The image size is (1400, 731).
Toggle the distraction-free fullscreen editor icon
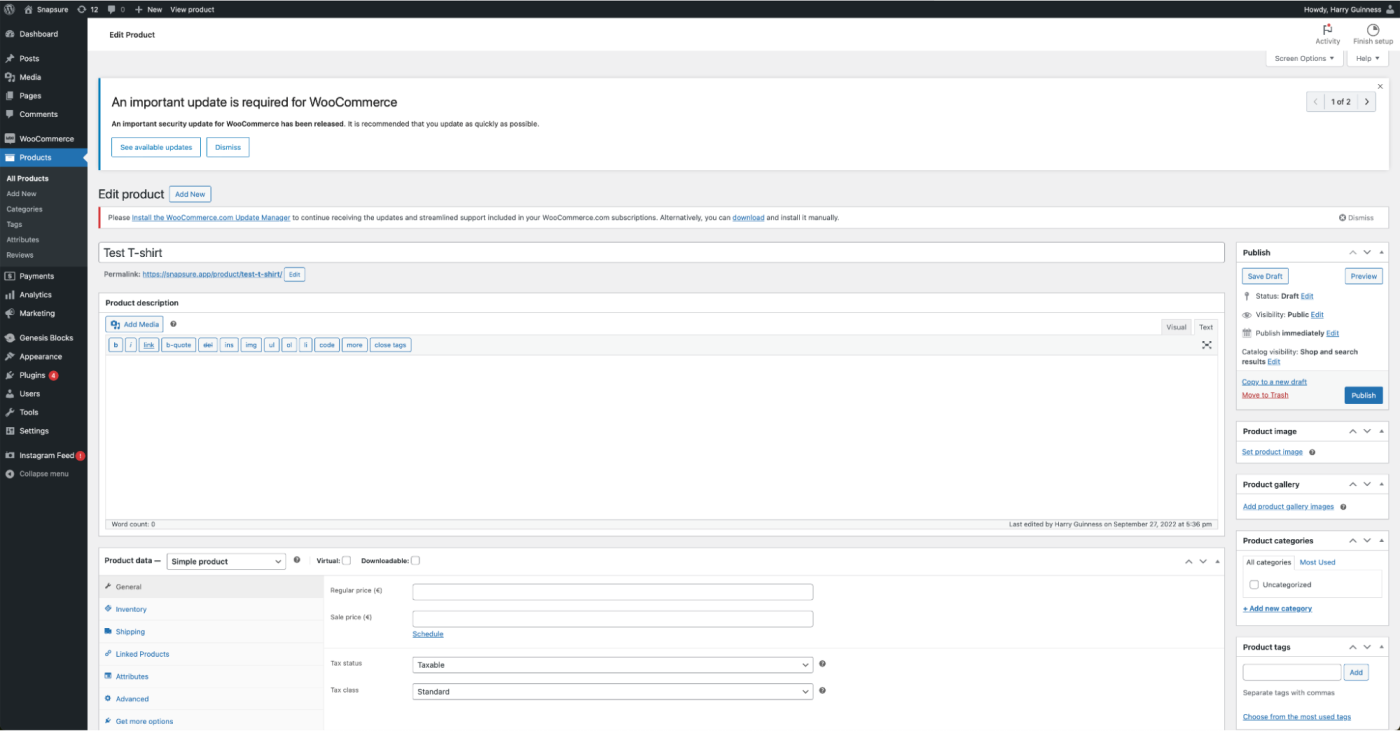click(x=1207, y=345)
